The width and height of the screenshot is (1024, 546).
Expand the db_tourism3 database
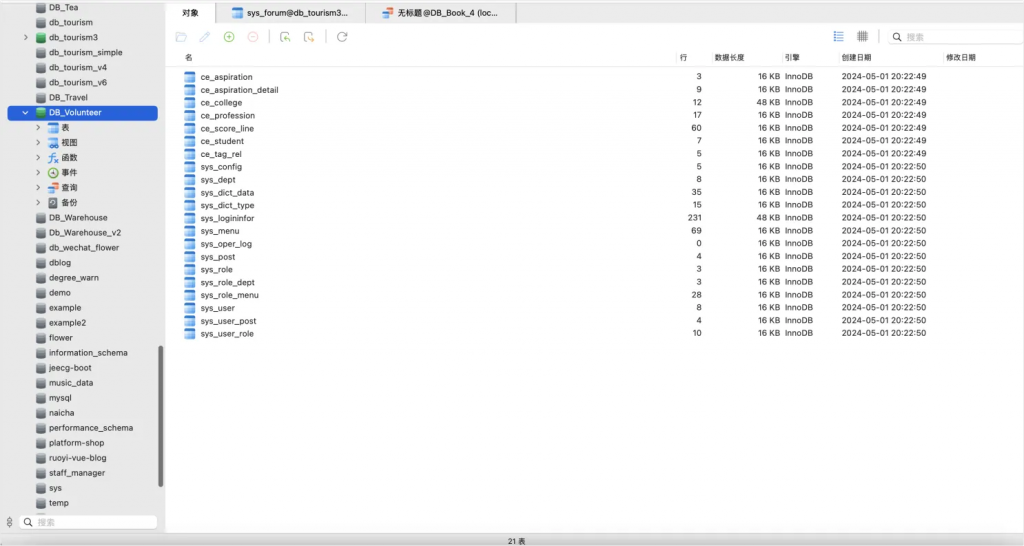point(25,38)
